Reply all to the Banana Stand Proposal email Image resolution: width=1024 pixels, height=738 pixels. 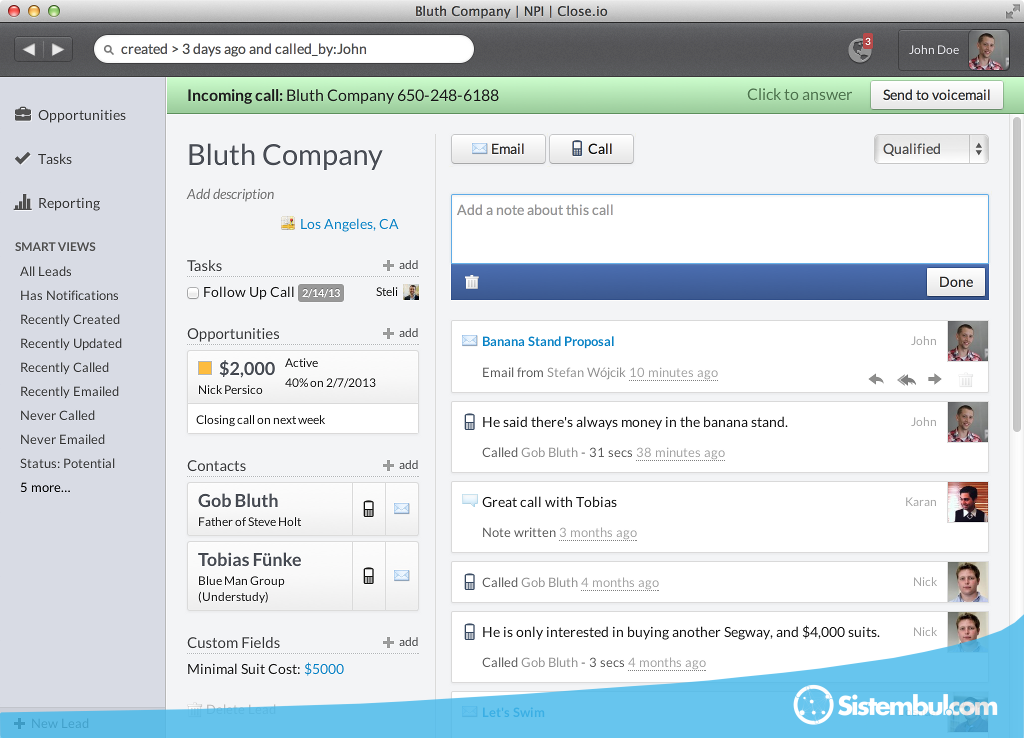click(x=906, y=379)
